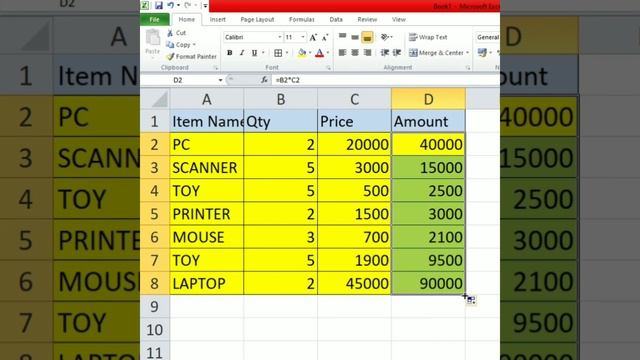
Task: Click the Insert Function fx icon
Action: [264, 80]
